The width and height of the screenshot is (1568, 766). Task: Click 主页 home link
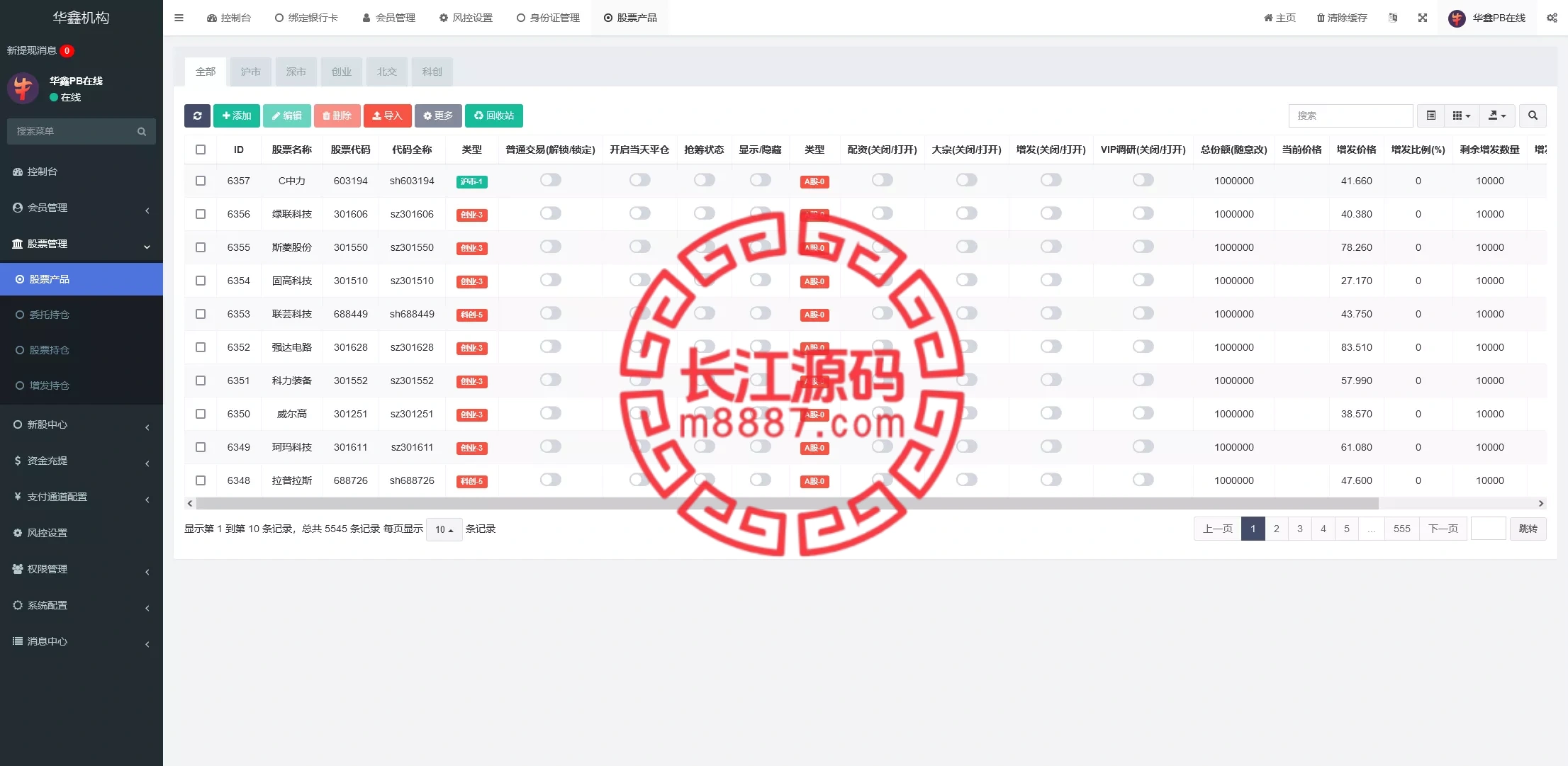pos(1279,18)
